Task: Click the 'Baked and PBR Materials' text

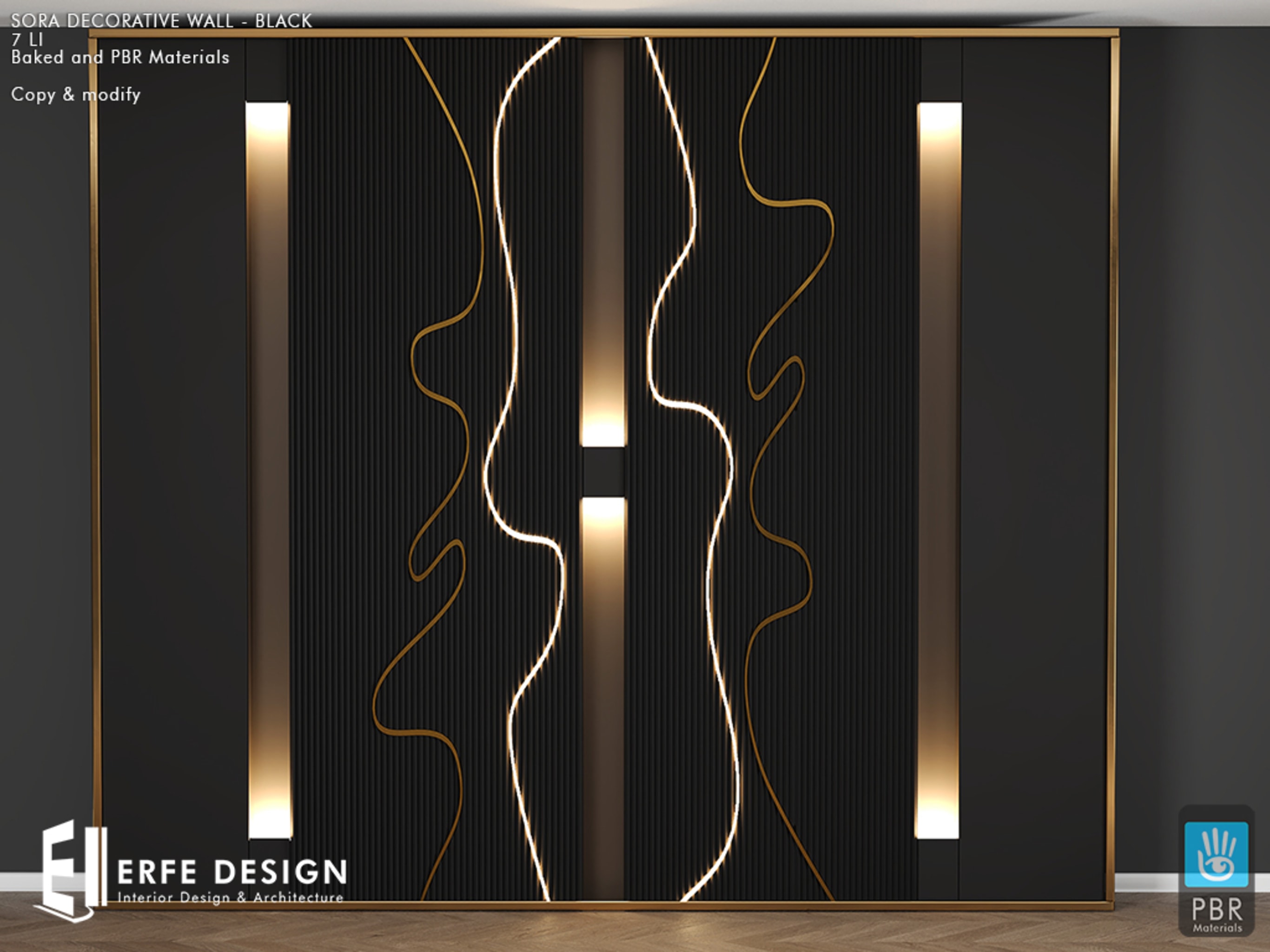Action: (120, 58)
